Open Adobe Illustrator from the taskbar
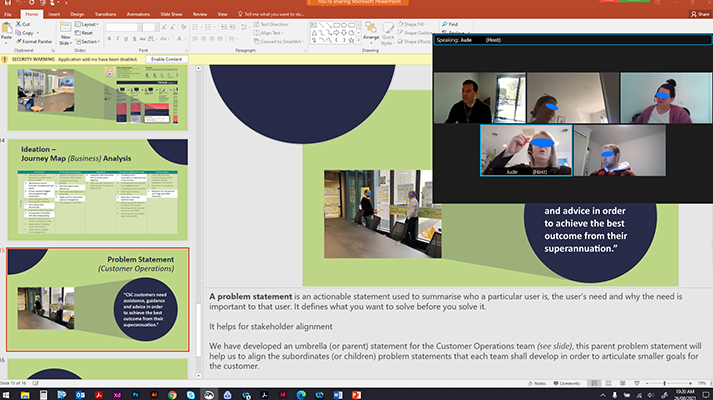 154,395
